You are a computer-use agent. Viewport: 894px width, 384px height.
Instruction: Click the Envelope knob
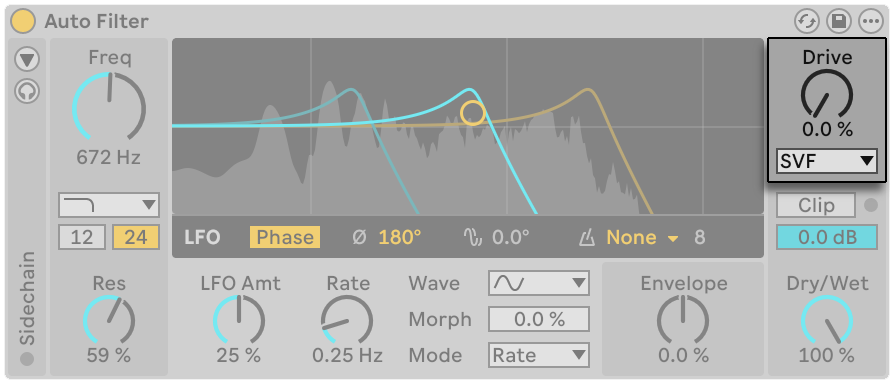tap(683, 321)
